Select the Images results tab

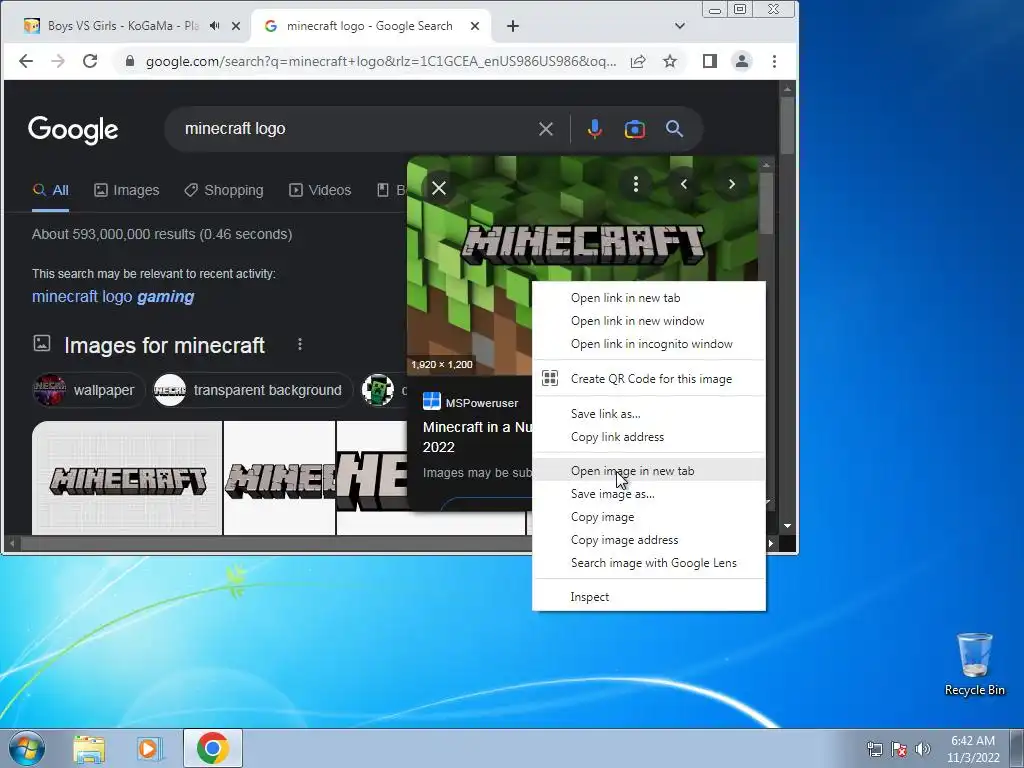[x=127, y=190]
